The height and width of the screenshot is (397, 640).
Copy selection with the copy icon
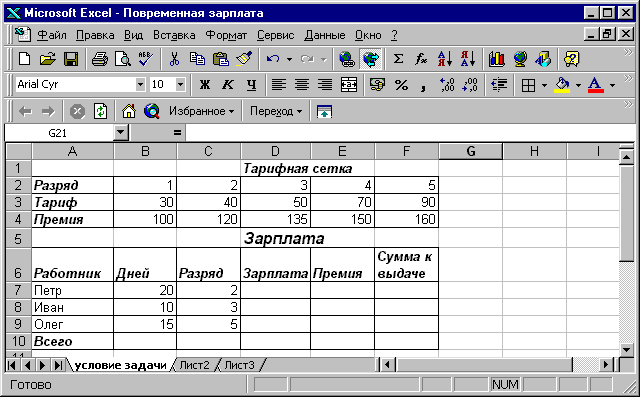[x=198, y=59]
